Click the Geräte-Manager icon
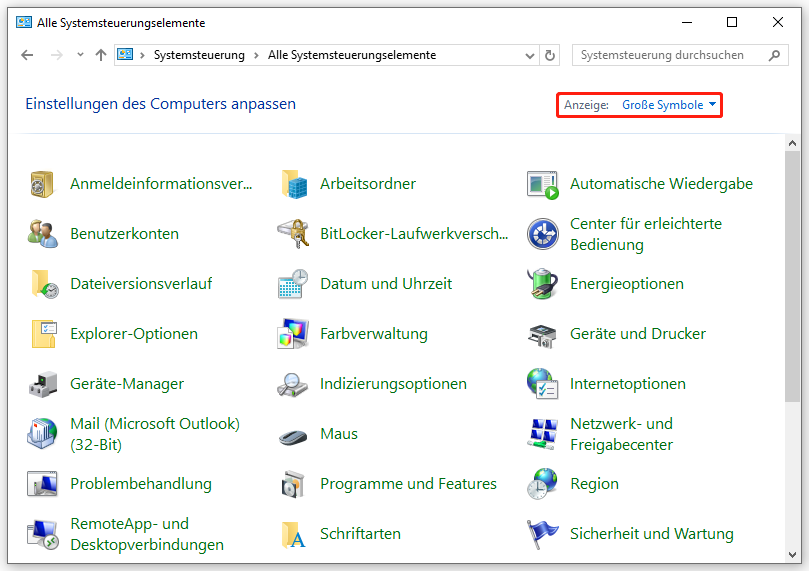Screen dimensions: 809x571 43,384
